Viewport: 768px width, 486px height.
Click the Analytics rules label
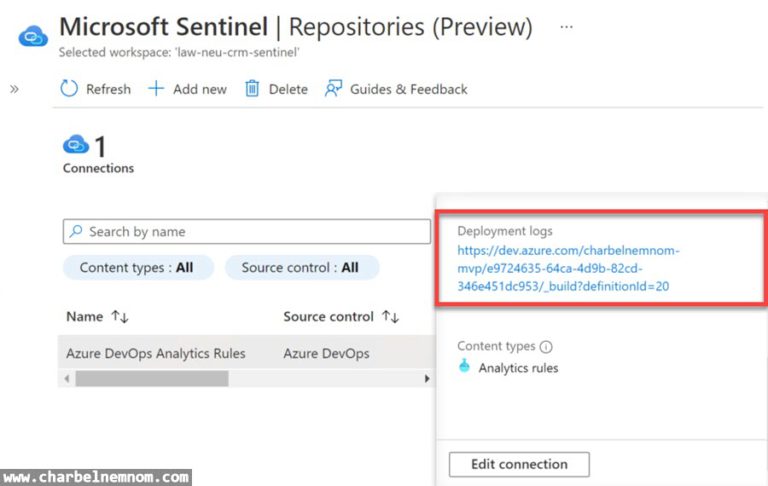tap(518, 368)
